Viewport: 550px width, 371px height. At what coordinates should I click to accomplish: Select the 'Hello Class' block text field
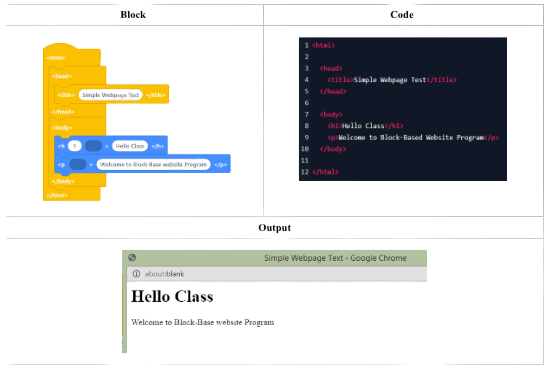pyautogui.click(x=130, y=146)
